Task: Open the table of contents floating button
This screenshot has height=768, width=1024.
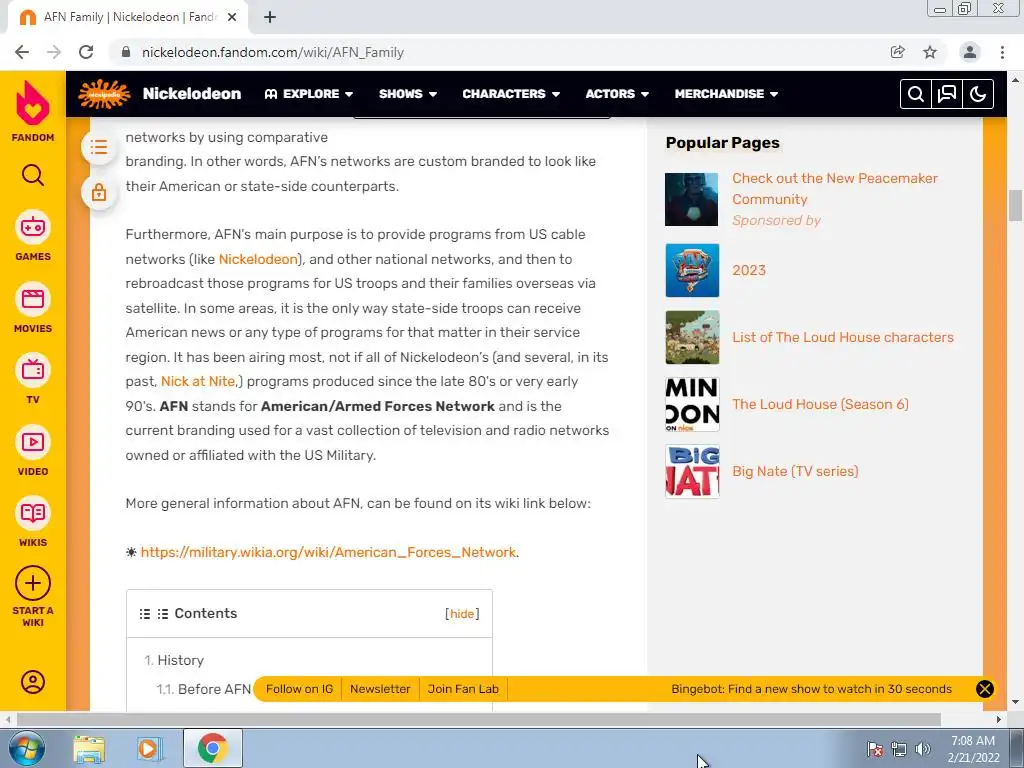Action: (99, 147)
